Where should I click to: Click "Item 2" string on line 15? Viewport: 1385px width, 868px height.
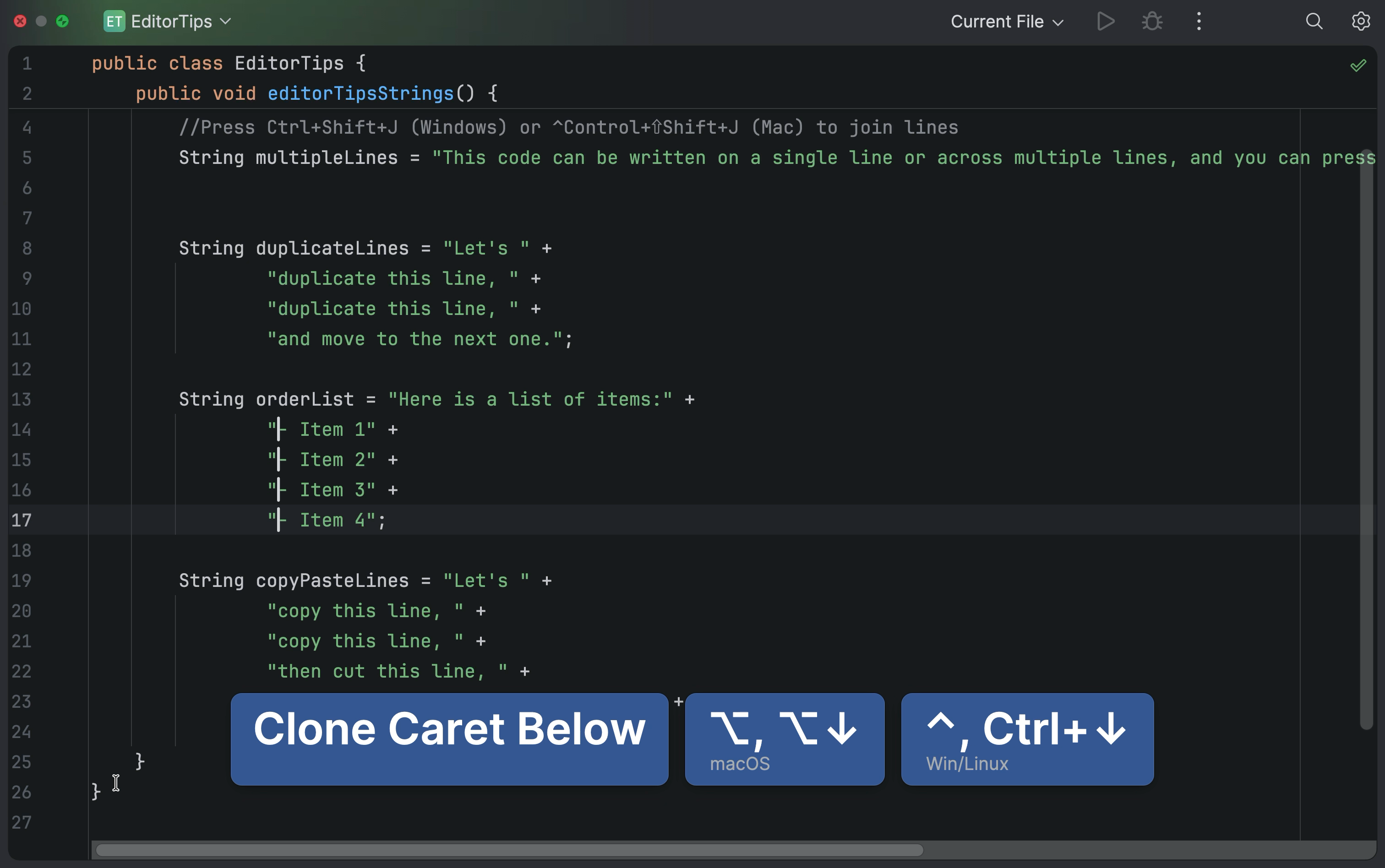[322, 461]
